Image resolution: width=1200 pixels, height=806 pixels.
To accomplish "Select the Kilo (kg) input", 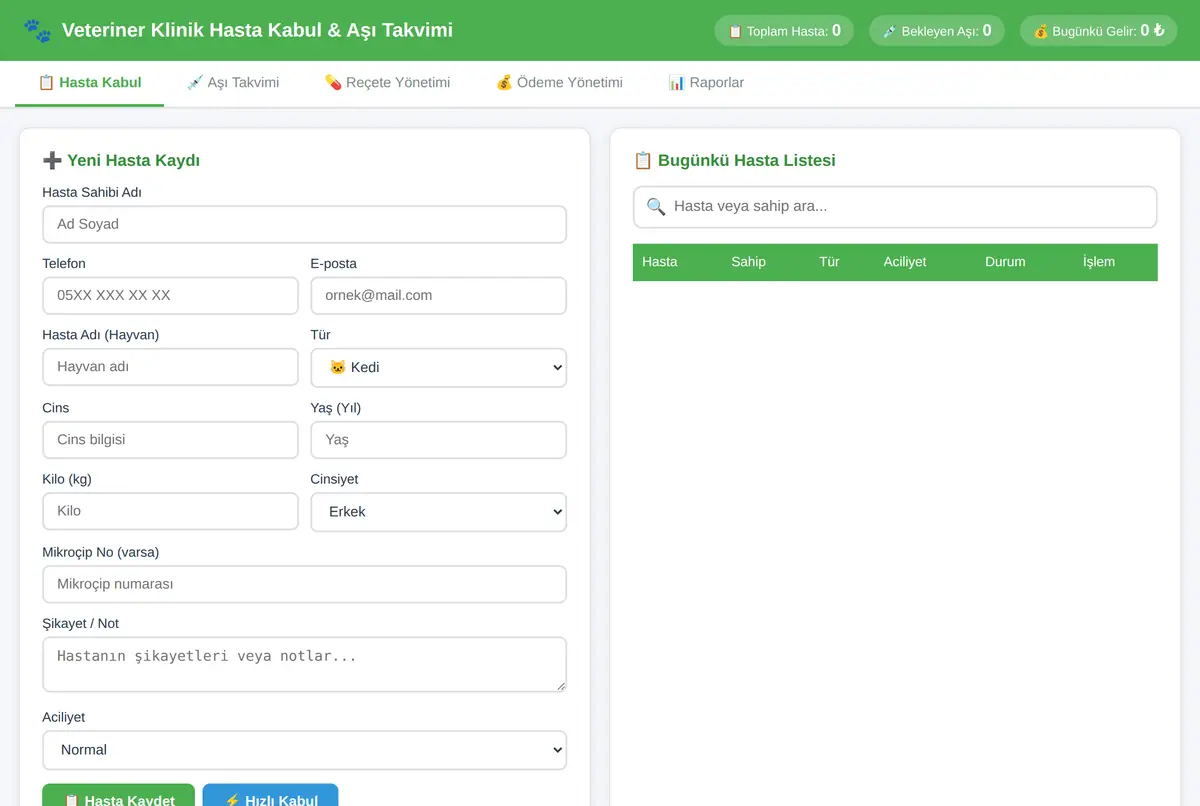I will click(x=171, y=511).
